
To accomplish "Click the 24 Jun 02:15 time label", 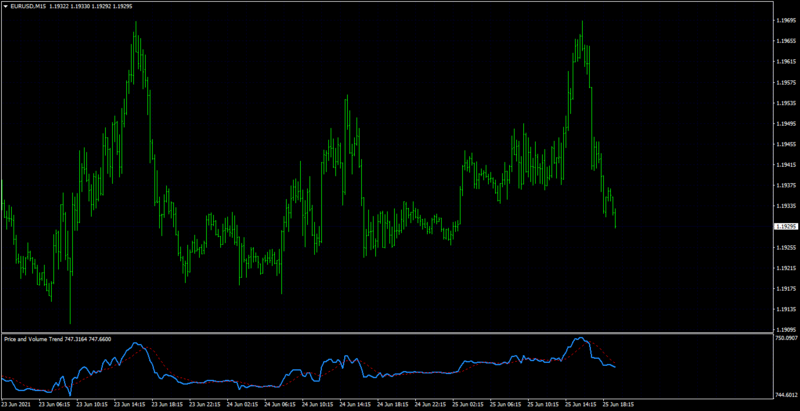I will click(x=242, y=403).
